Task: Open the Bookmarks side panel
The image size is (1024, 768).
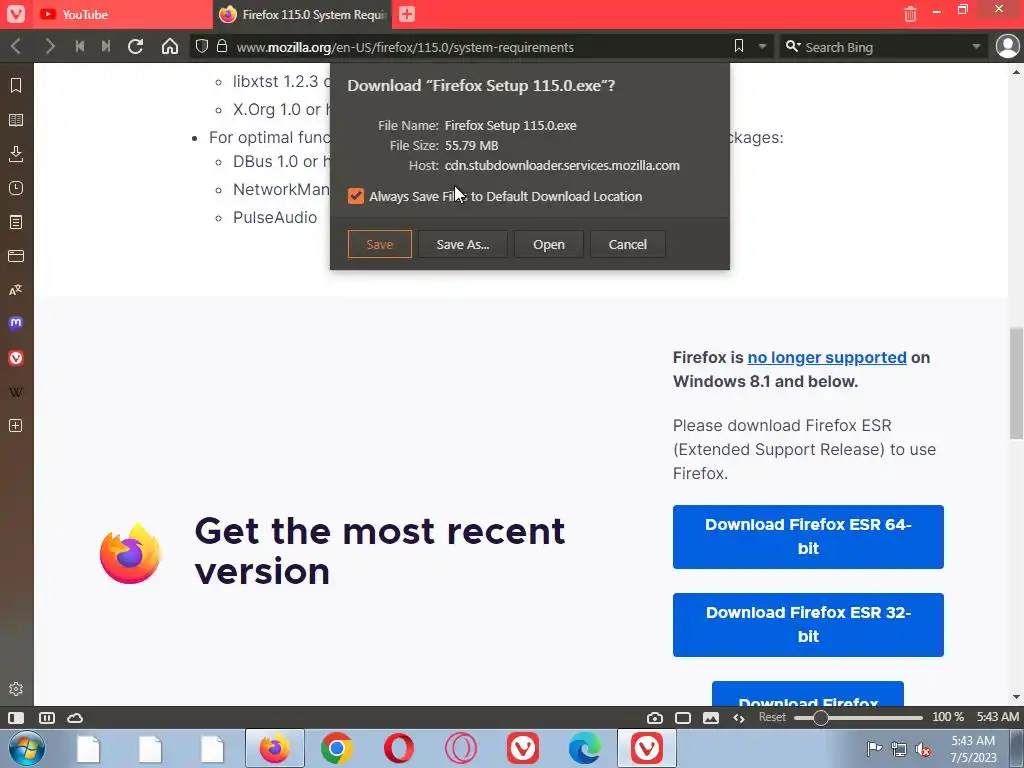Action: pos(16,86)
